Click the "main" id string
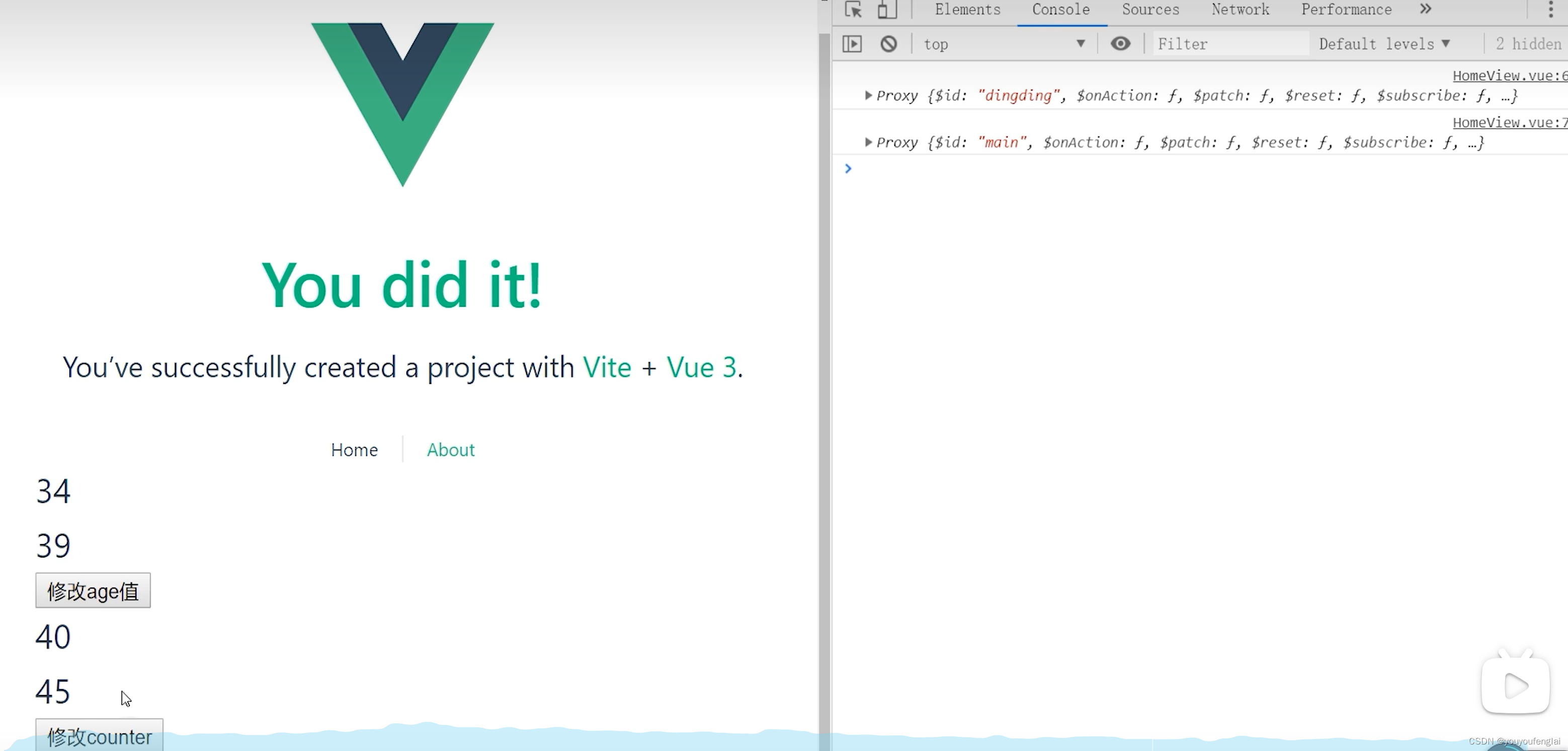Image resolution: width=1568 pixels, height=751 pixels. coord(1002,142)
